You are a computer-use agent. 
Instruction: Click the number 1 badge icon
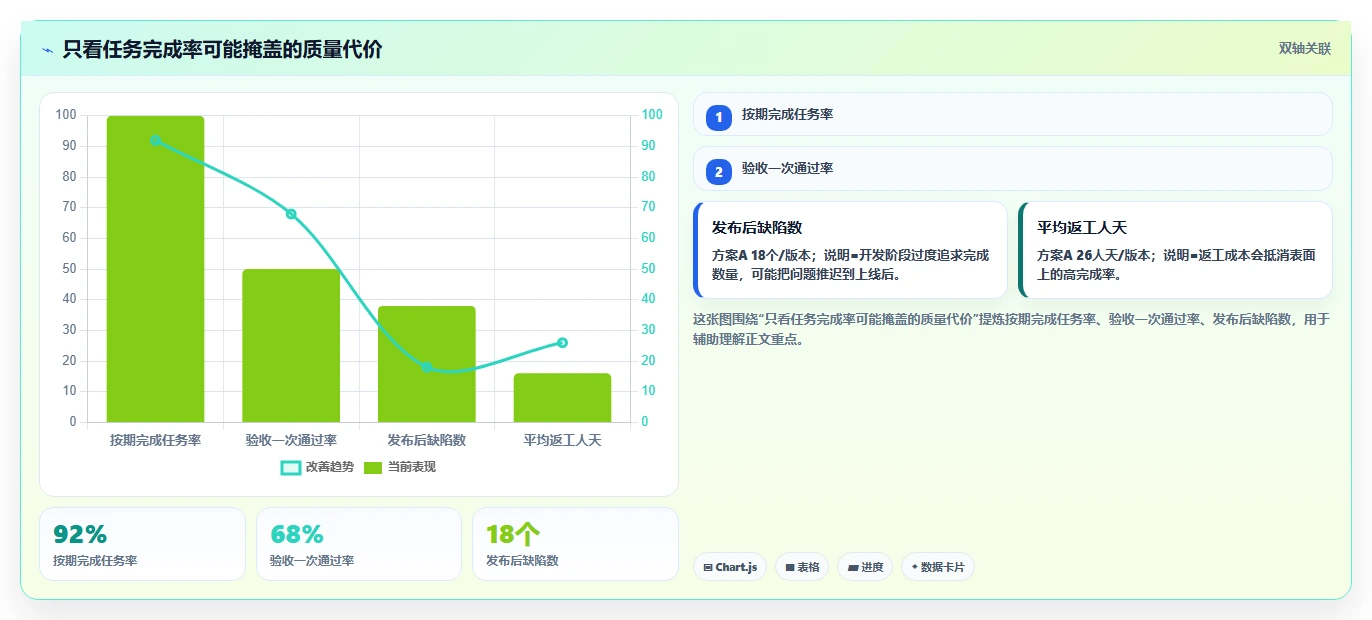pos(718,118)
